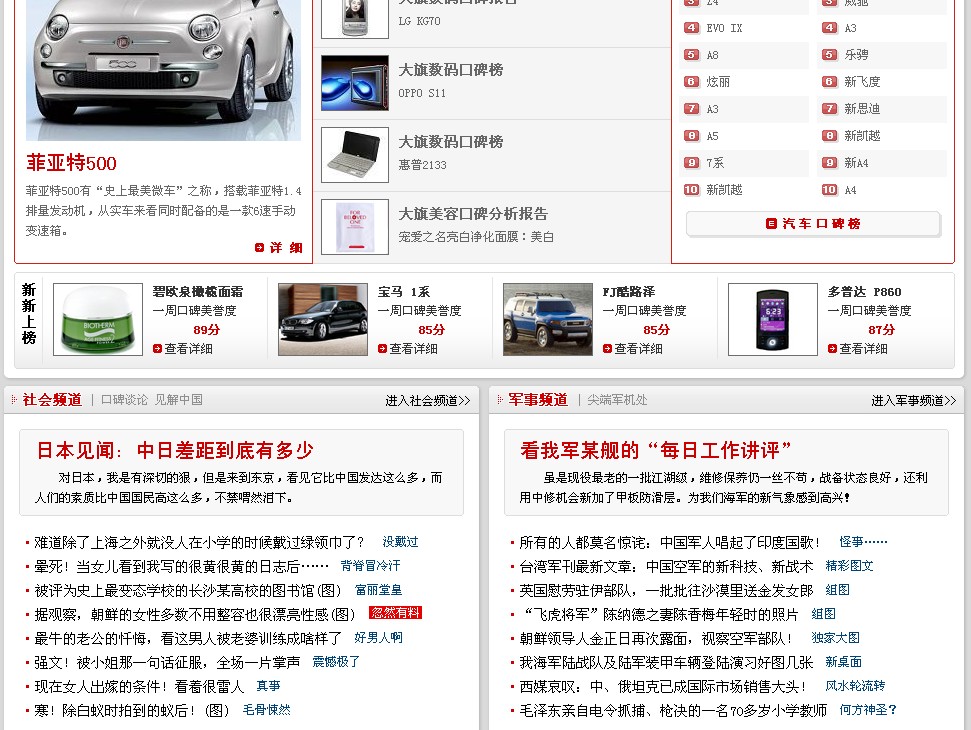
Task: Open the 英国慰劳驻伊部队 article
Action: pos(666,591)
